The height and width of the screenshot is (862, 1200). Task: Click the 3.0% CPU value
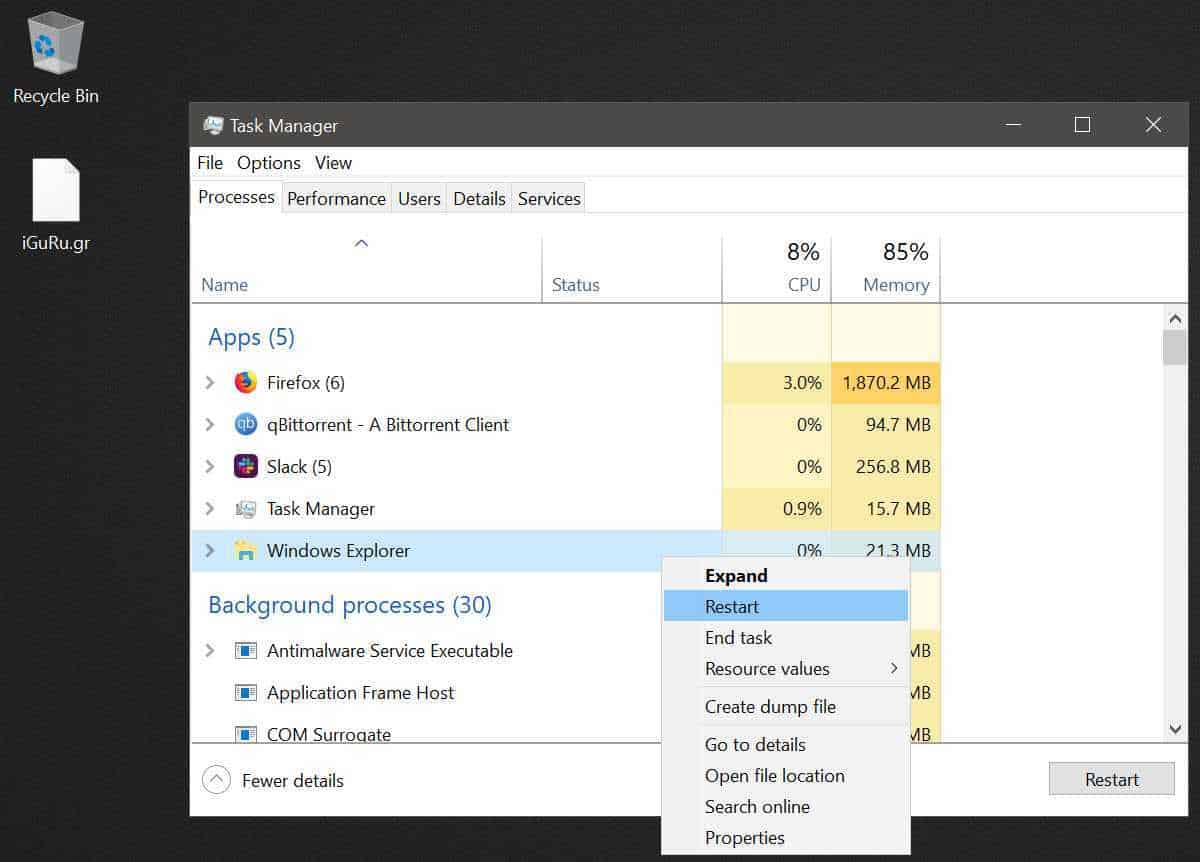(802, 382)
